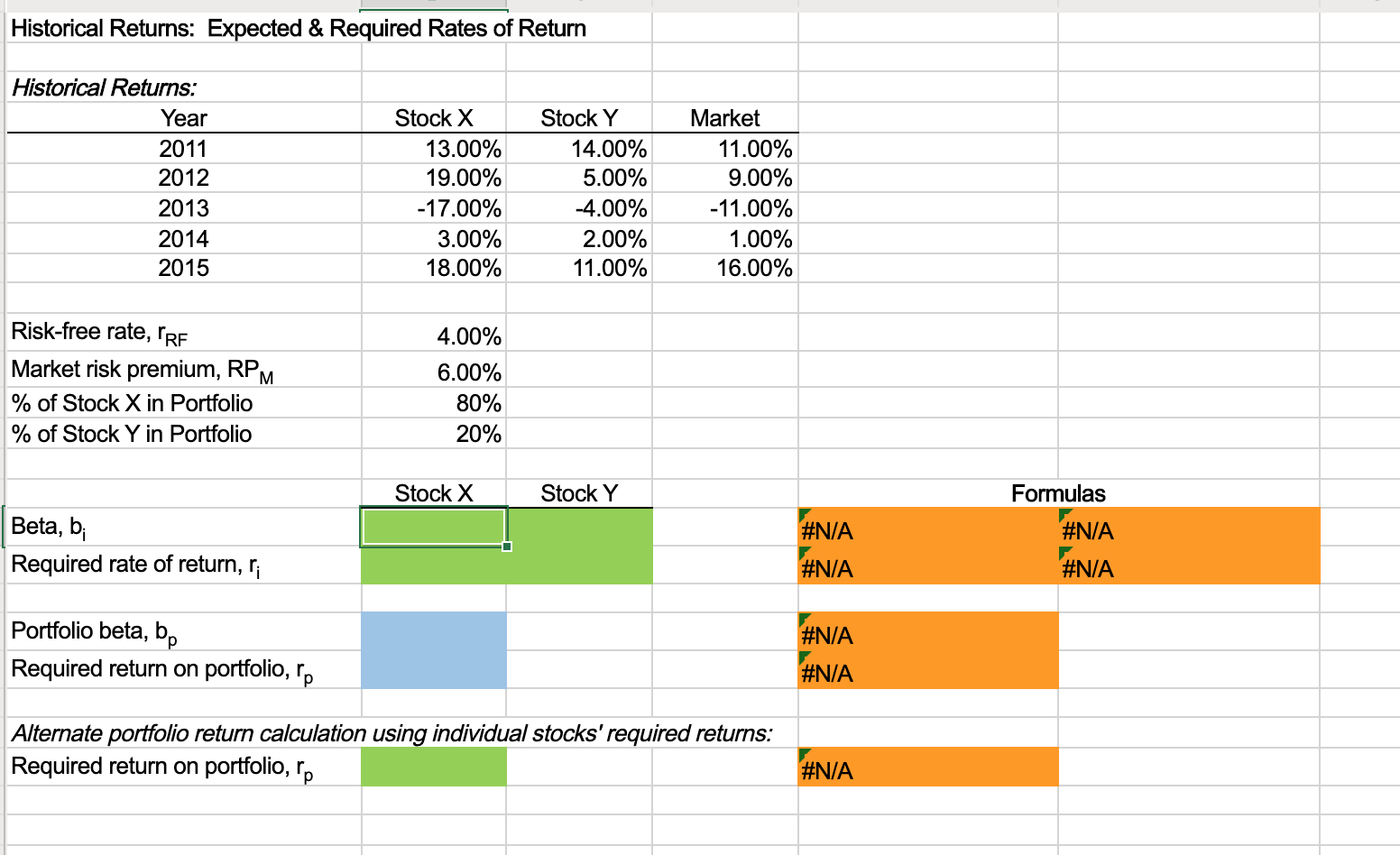Select the green Beta input cell under Stock X
Image resolution: width=1400 pixels, height=855 pixels.
tap(433, 526)
